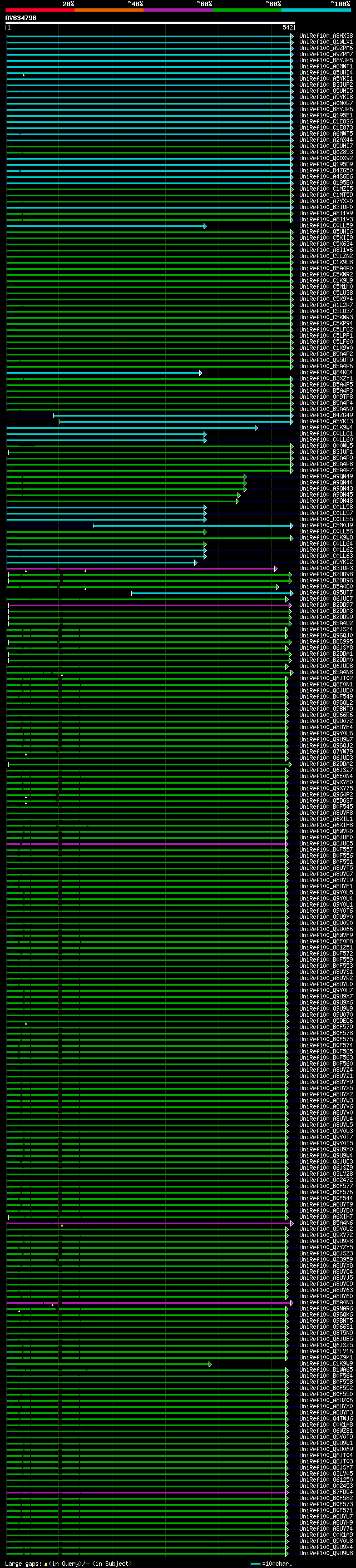Click the UniRef100_Q0Z853 label

325,152
